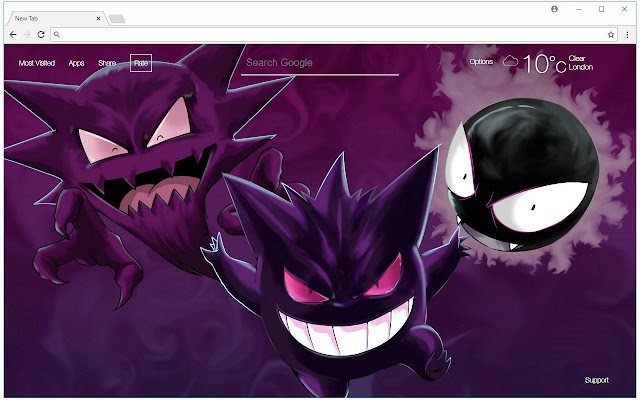
Task: Click the Support link
Action: [x=597, y=380]
